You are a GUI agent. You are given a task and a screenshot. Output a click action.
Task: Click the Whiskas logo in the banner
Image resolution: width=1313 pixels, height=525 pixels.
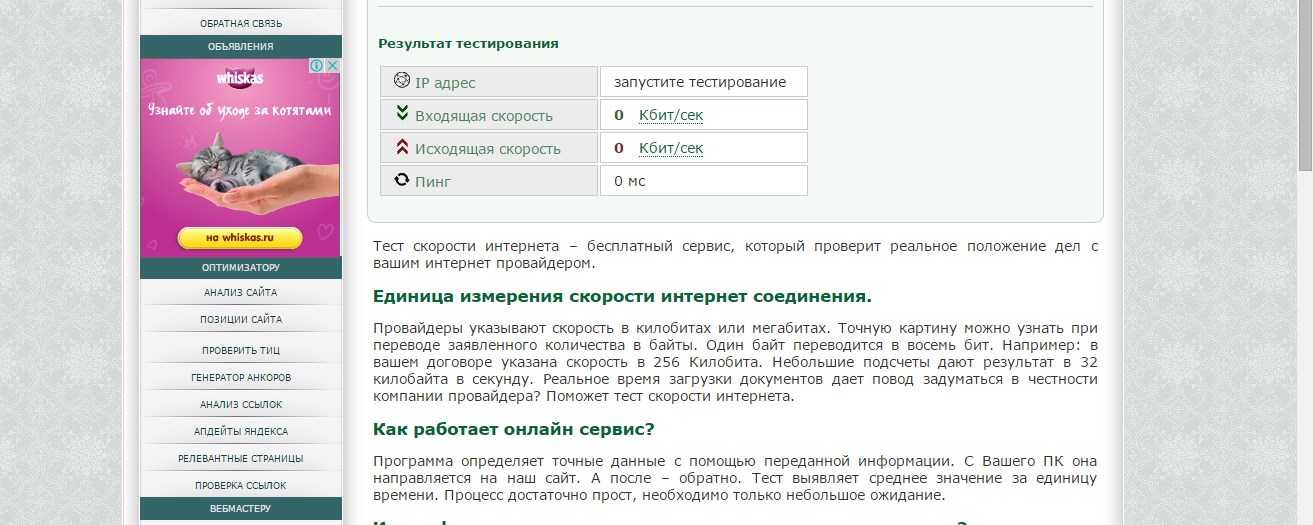click(240, 77)
